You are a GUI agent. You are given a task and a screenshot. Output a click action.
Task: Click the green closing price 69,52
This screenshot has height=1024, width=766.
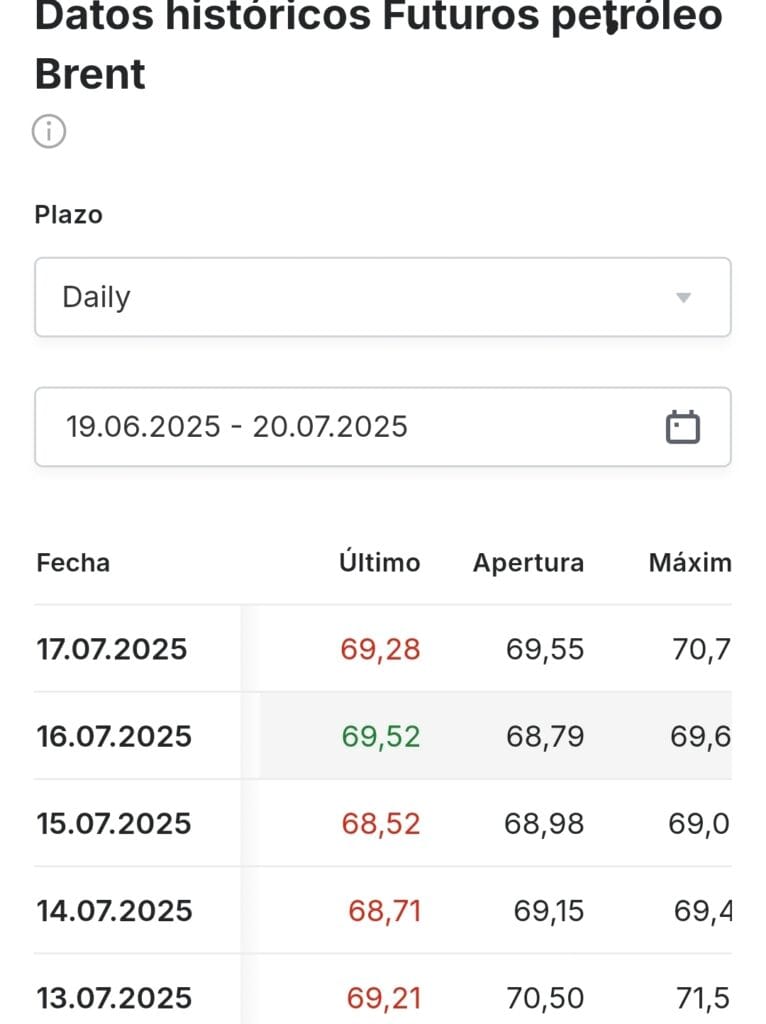pyautogui.click(x=380, y=737)
